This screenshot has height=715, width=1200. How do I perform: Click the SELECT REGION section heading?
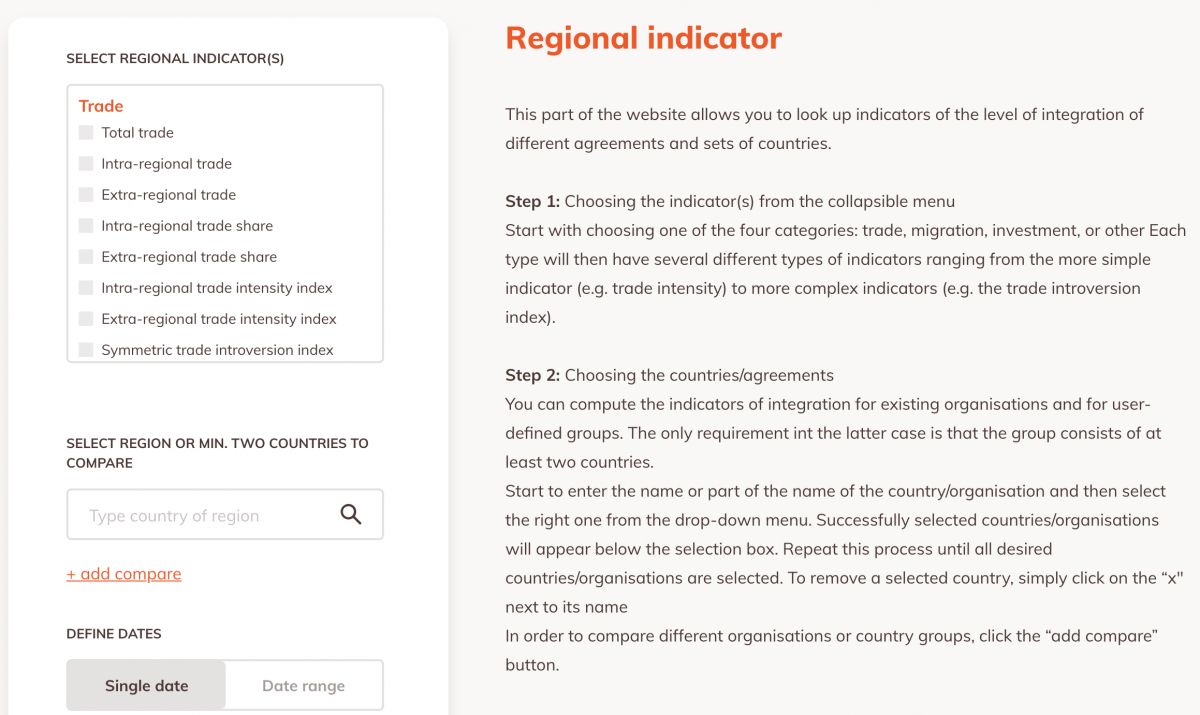[x=217, y=452]
